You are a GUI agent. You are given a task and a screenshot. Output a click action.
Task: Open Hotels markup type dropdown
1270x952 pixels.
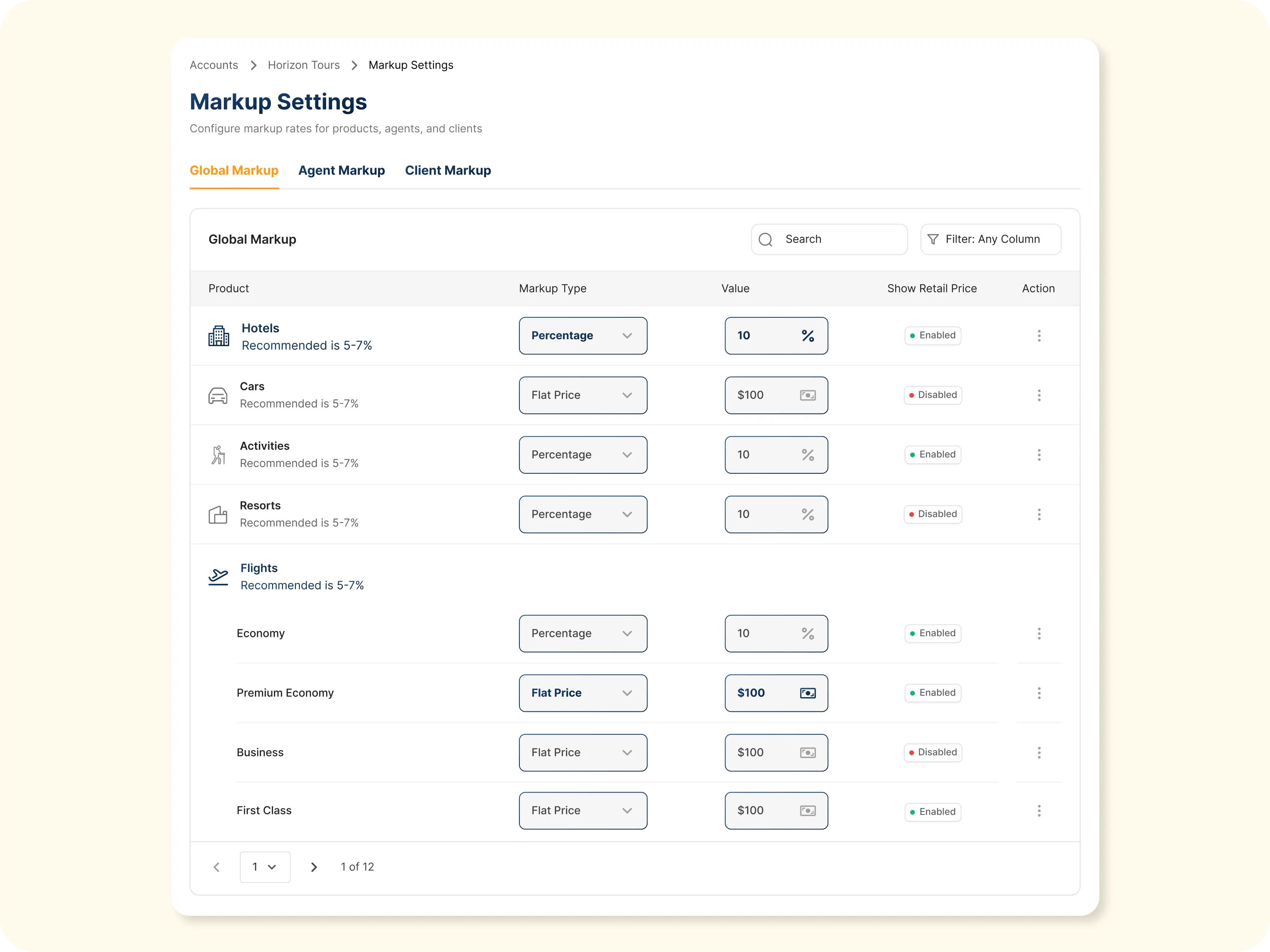point(583,336)
